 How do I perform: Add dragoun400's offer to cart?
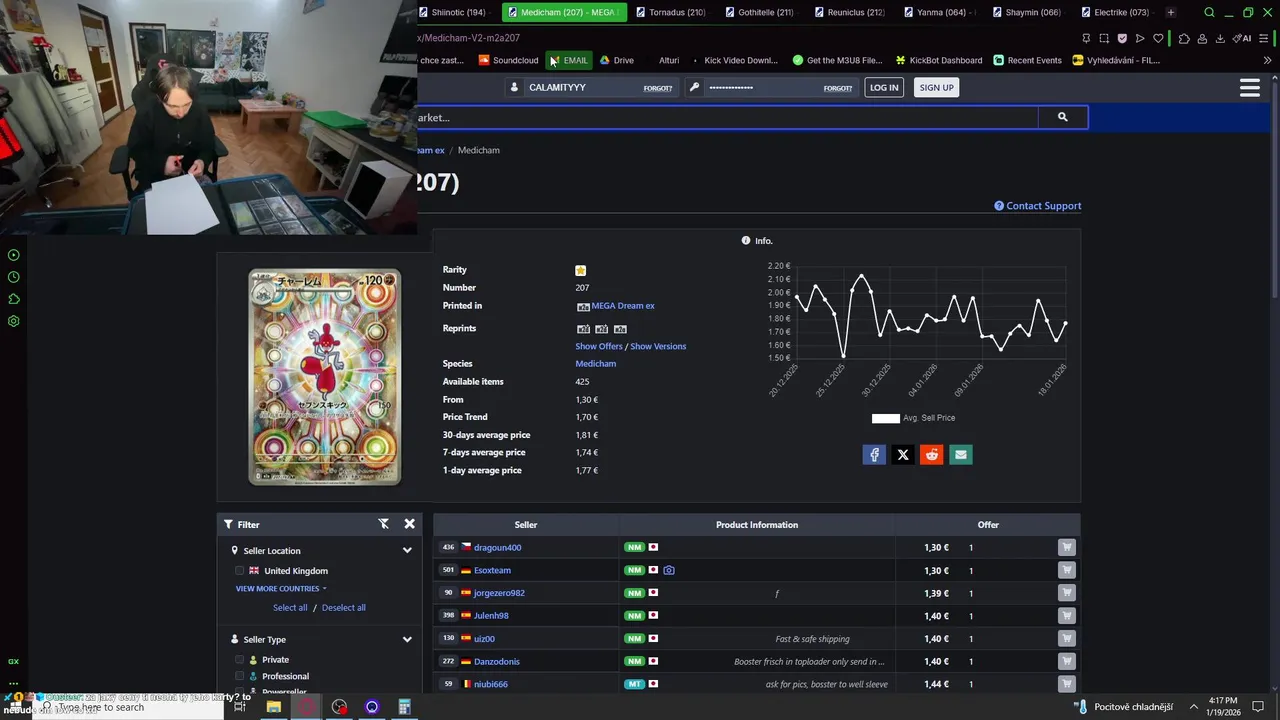[1067, 547]
